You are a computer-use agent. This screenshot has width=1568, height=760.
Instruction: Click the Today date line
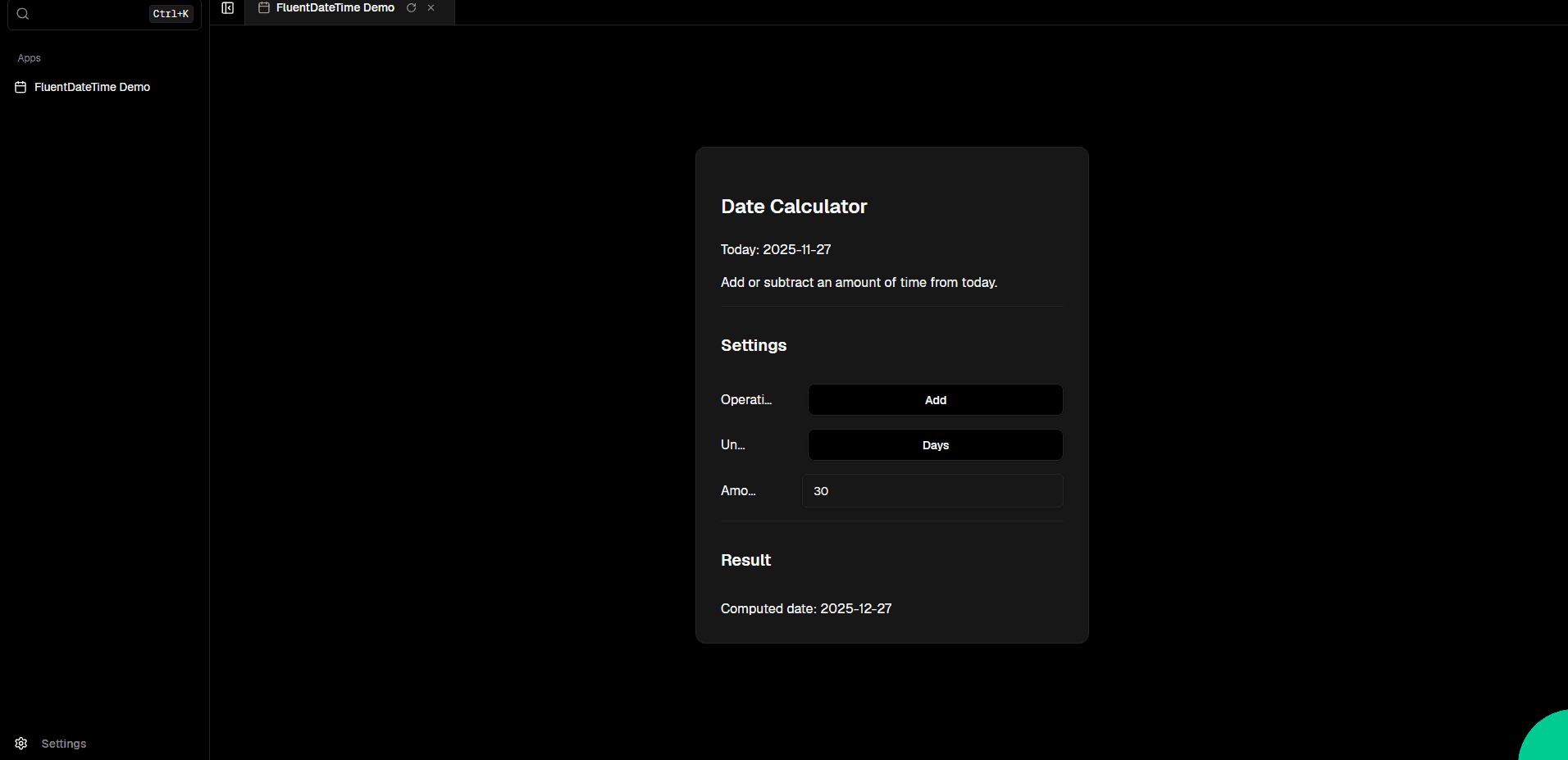click(x=775, y=249)
